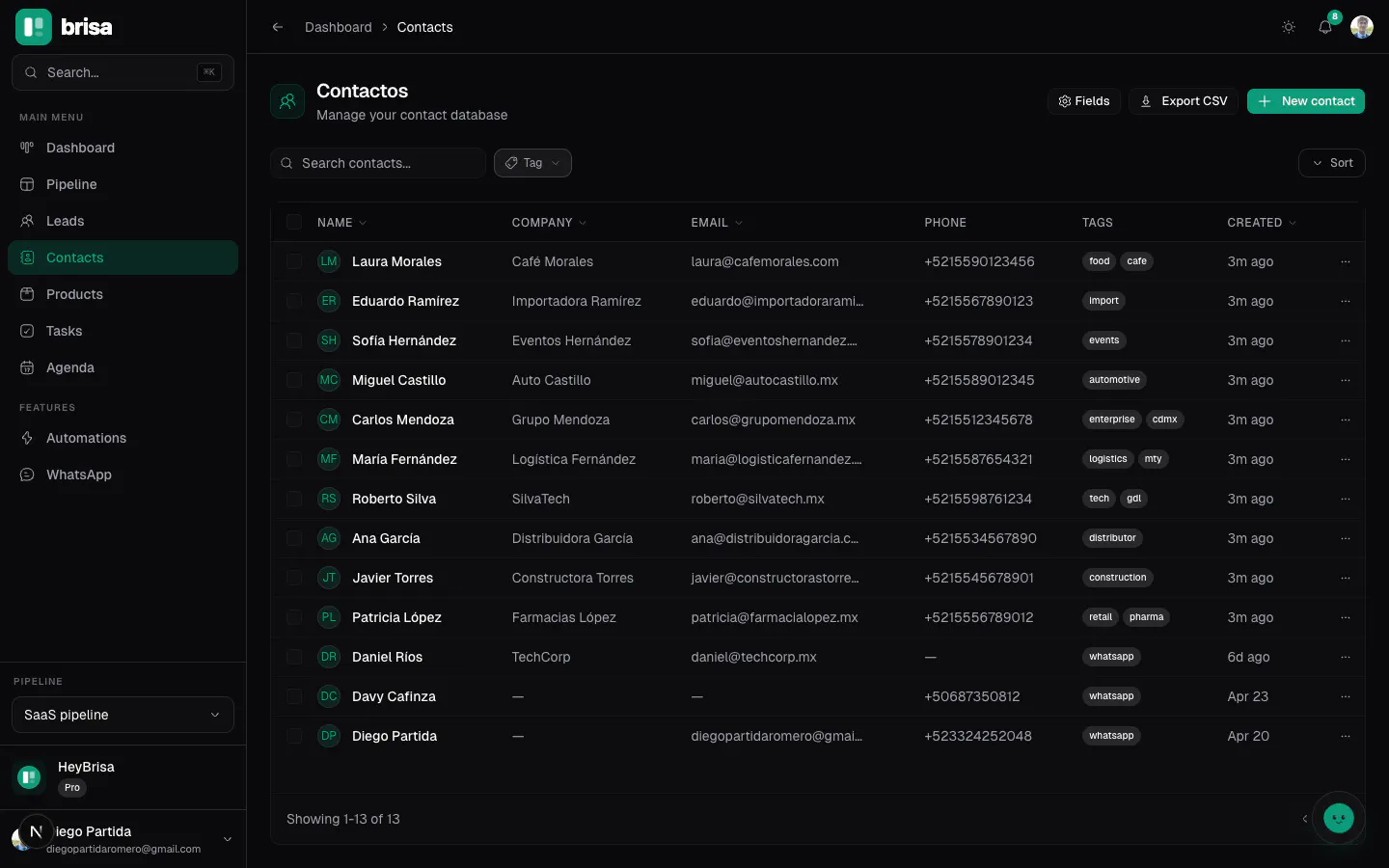Click the Contacts sidebar item
Image resolution: width=1389 pixels, height=868 pixels.
point(123,258)
